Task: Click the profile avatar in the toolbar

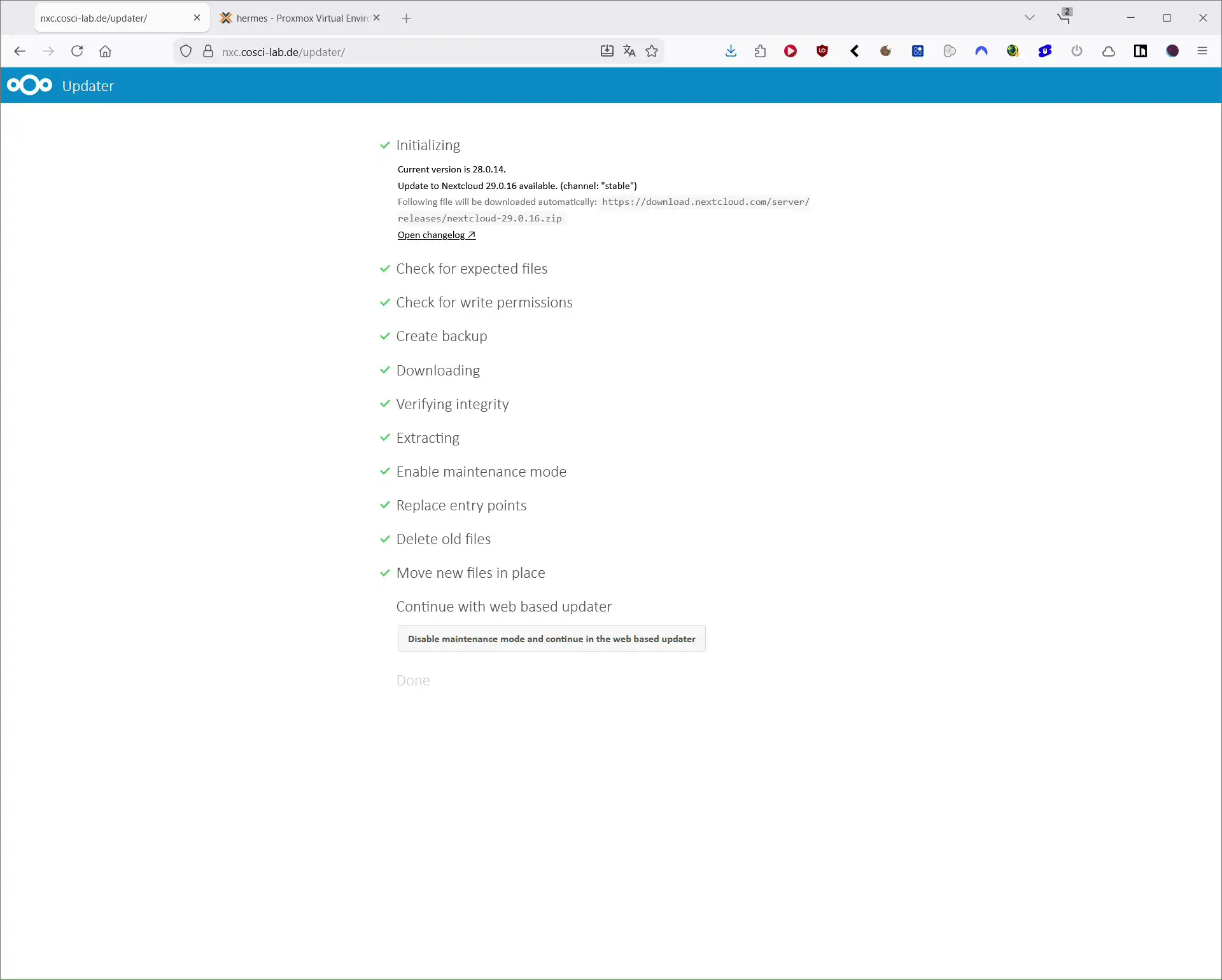Action: coord(1173,51)
